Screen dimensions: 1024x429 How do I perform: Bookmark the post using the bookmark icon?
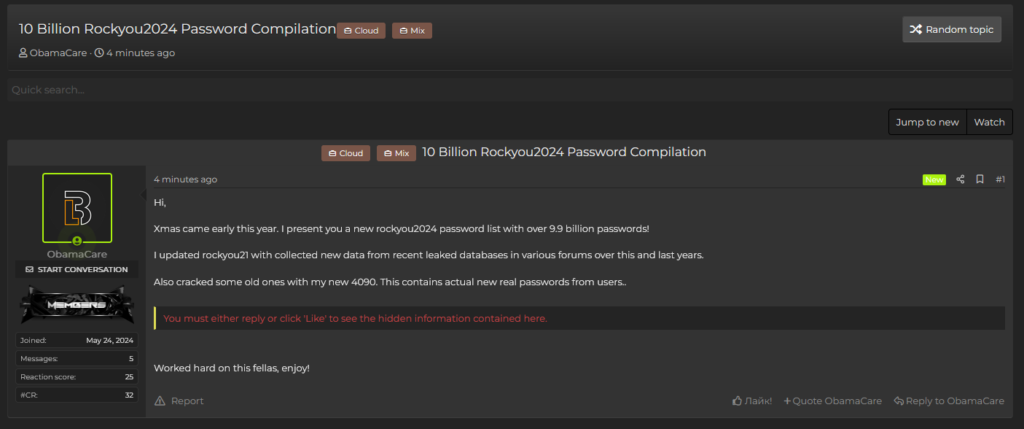(980, 180)
